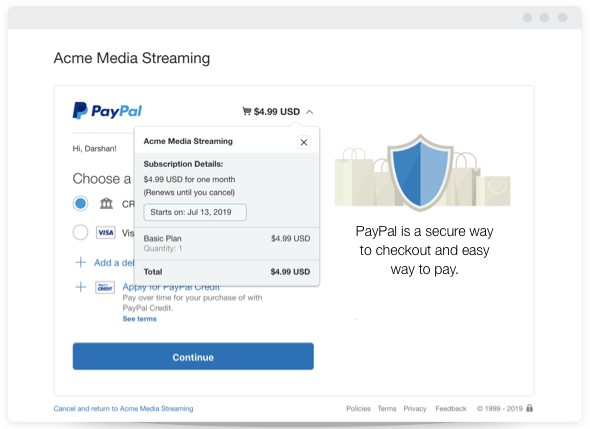Image resolution: width=590 pixels, height=429 pixels.
Task: Select the Visa card radio button
Action: pos(80,232)
